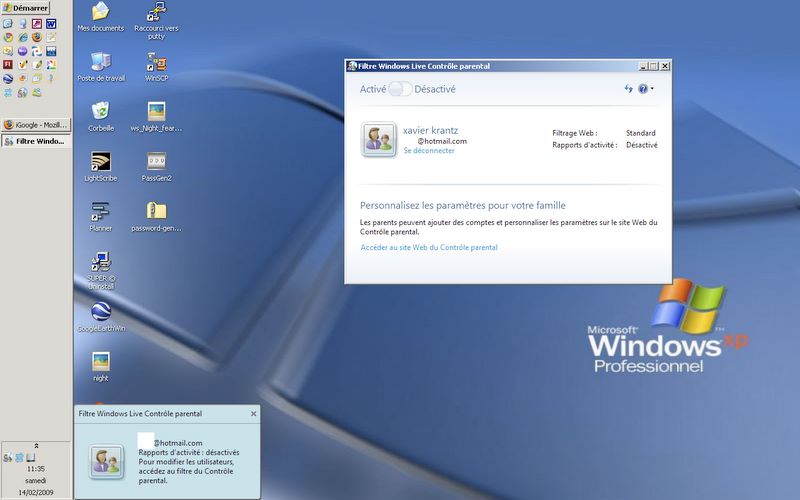
Task: Select the PassGen2 desktop icon
Action: pyautogui.click(x=156, y=167)
